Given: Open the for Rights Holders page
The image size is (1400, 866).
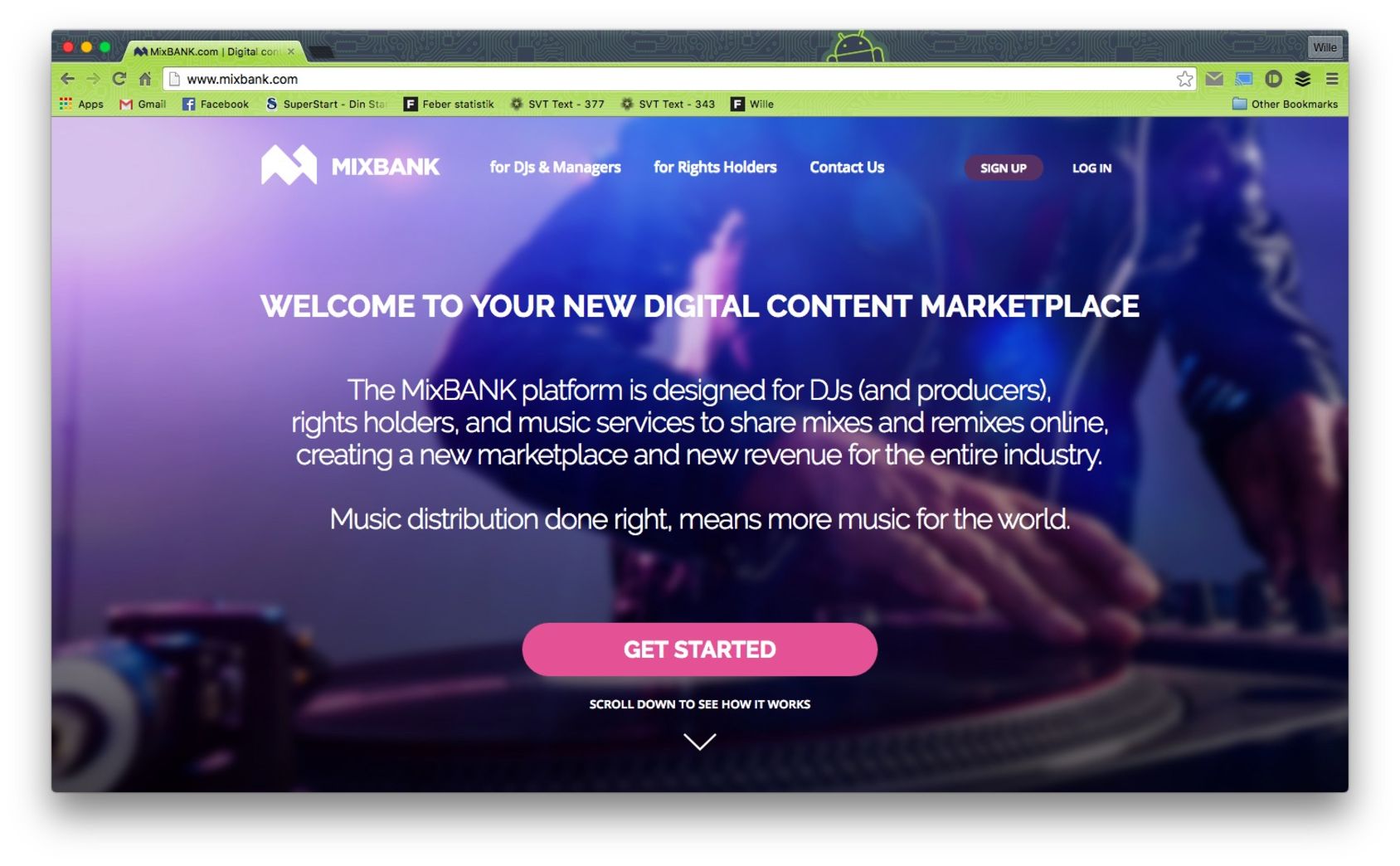Looking at the screenshot, I should [x=715, y=168].
